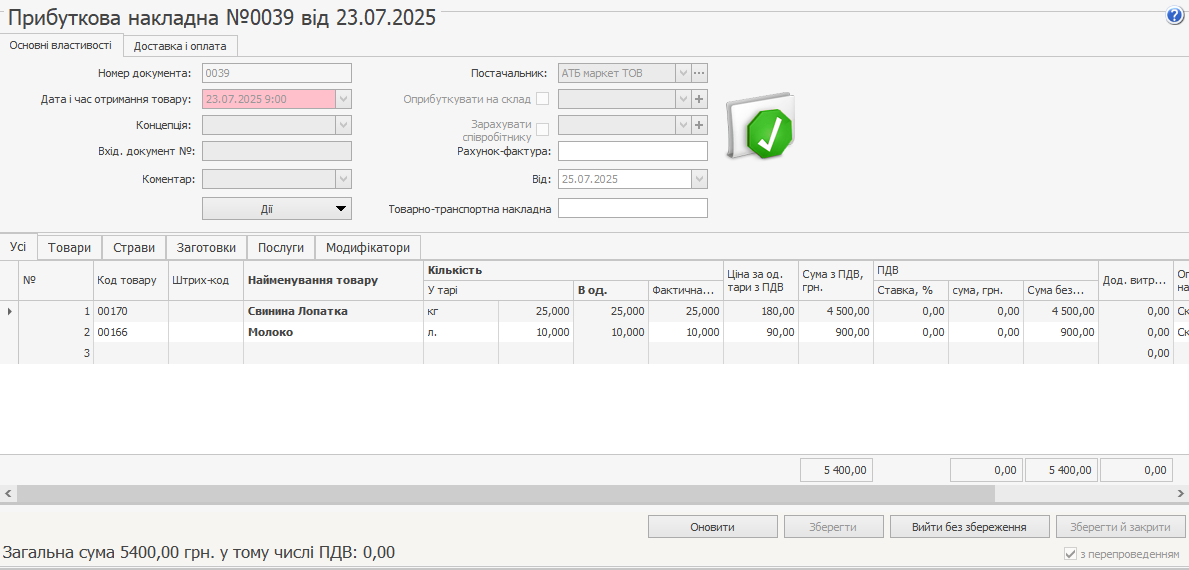Toggle the Зарахувати співробітнику checkbox
The width and height of the screenshot is (1189, 570).
coord(543,129)
